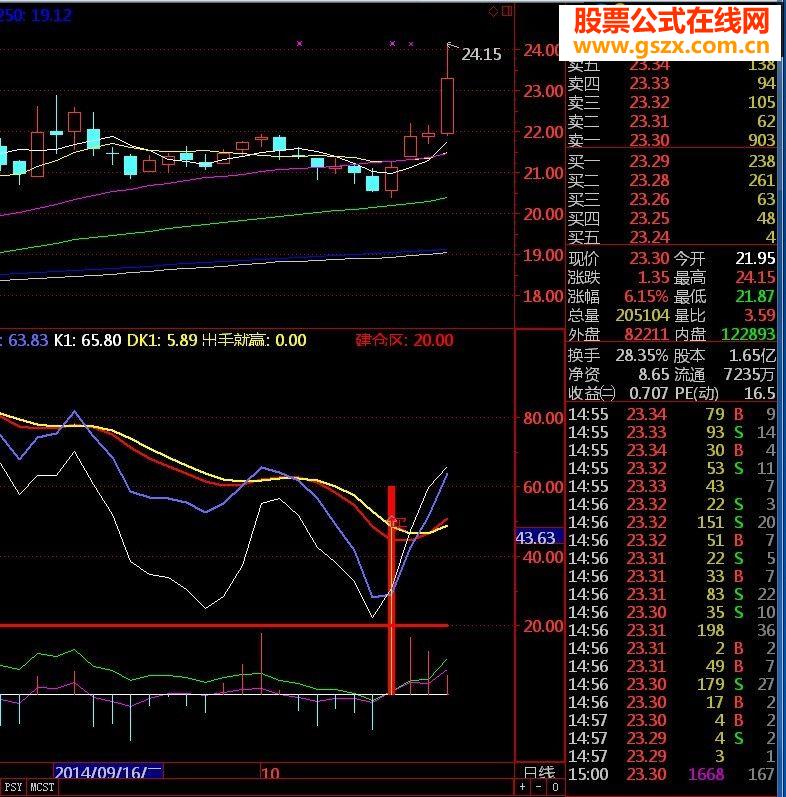Image resolution: width=786 pixels, height=797 pixels.
Task: Switch to the PSY indicator tab
Action: coord(13,787)
